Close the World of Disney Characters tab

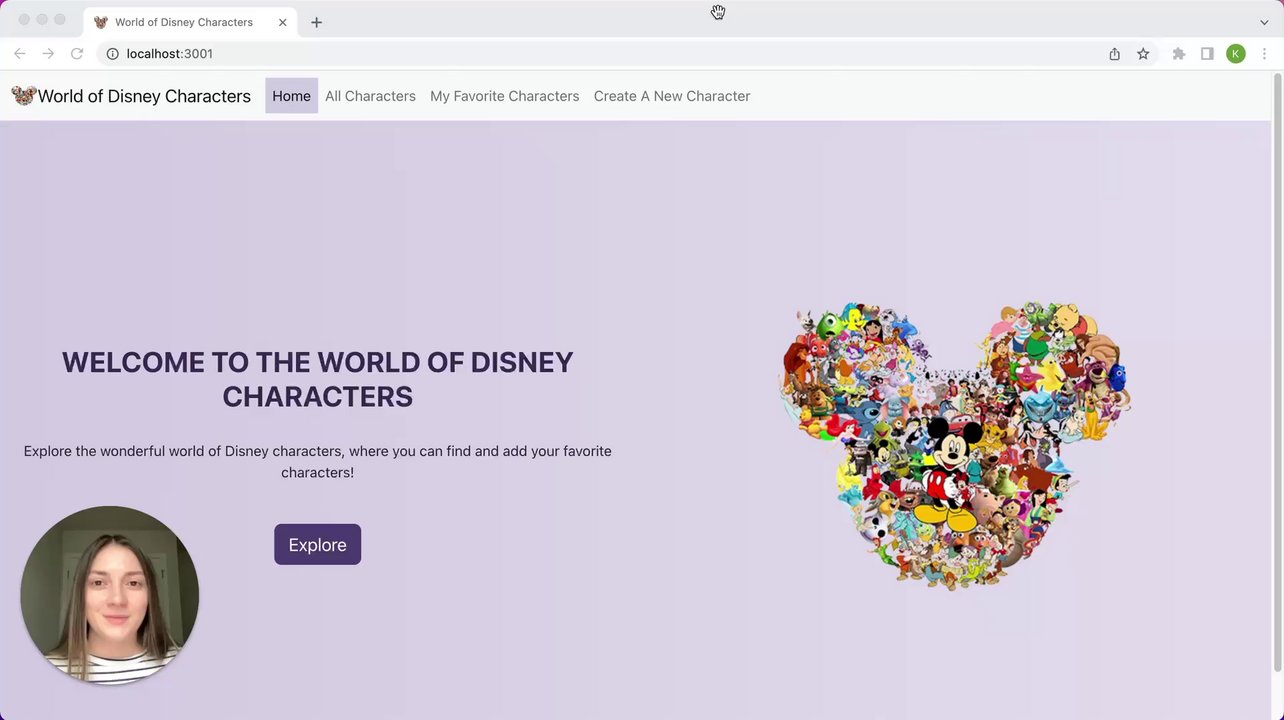pyautogui.click(x=283, y=22)
